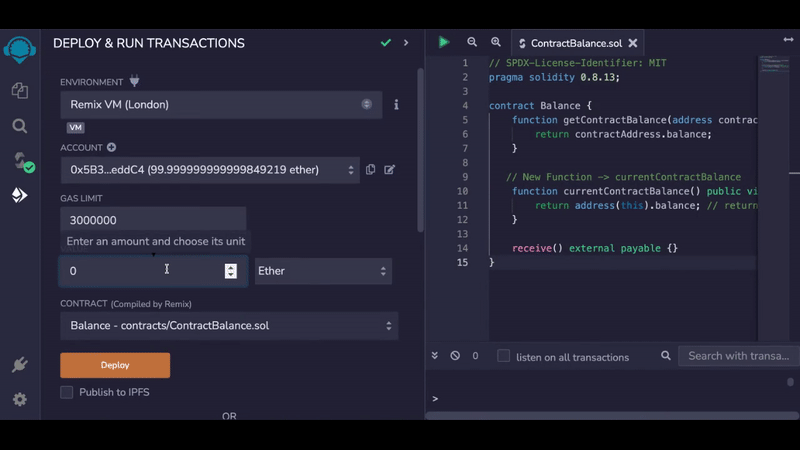Viewport: 800px width, 450px height.
Task: Open the Account selection dropdown
Action: tap(208, 170)
